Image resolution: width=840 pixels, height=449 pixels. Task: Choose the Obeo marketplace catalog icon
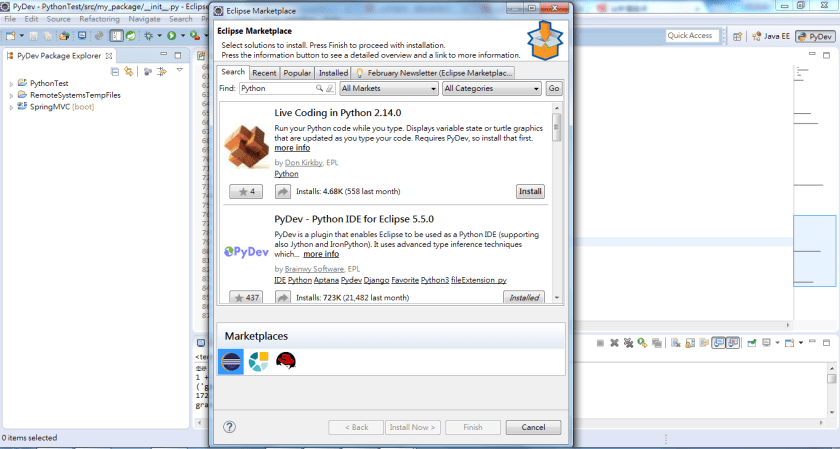pyautogui.click(x=258, y=361)
